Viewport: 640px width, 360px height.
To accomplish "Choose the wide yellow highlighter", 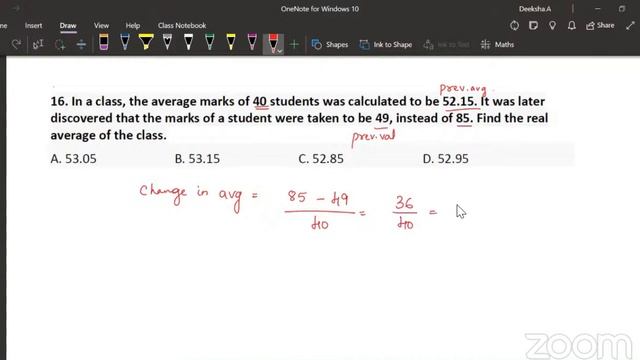I will point(146,42).
